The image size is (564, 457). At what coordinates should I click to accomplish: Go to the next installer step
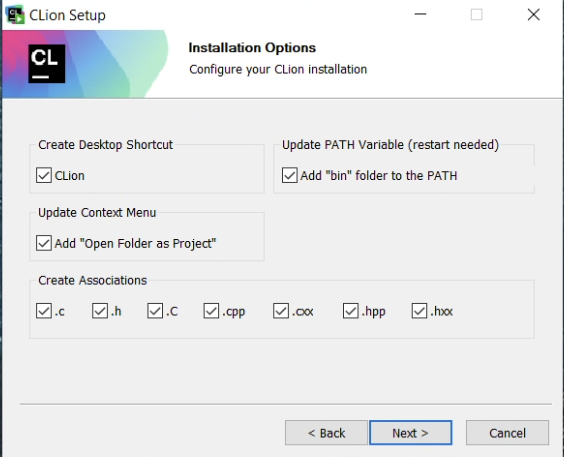pyautogui.click(x=411, y=433)
